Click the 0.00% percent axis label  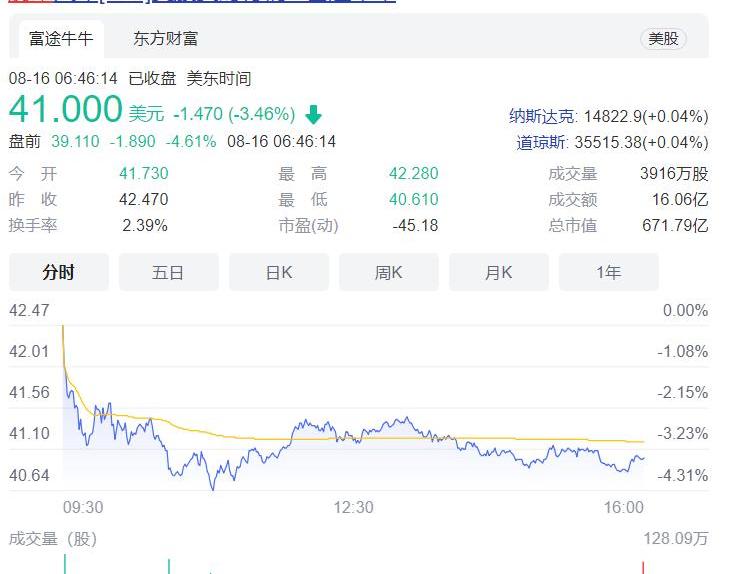coord(685,310)
